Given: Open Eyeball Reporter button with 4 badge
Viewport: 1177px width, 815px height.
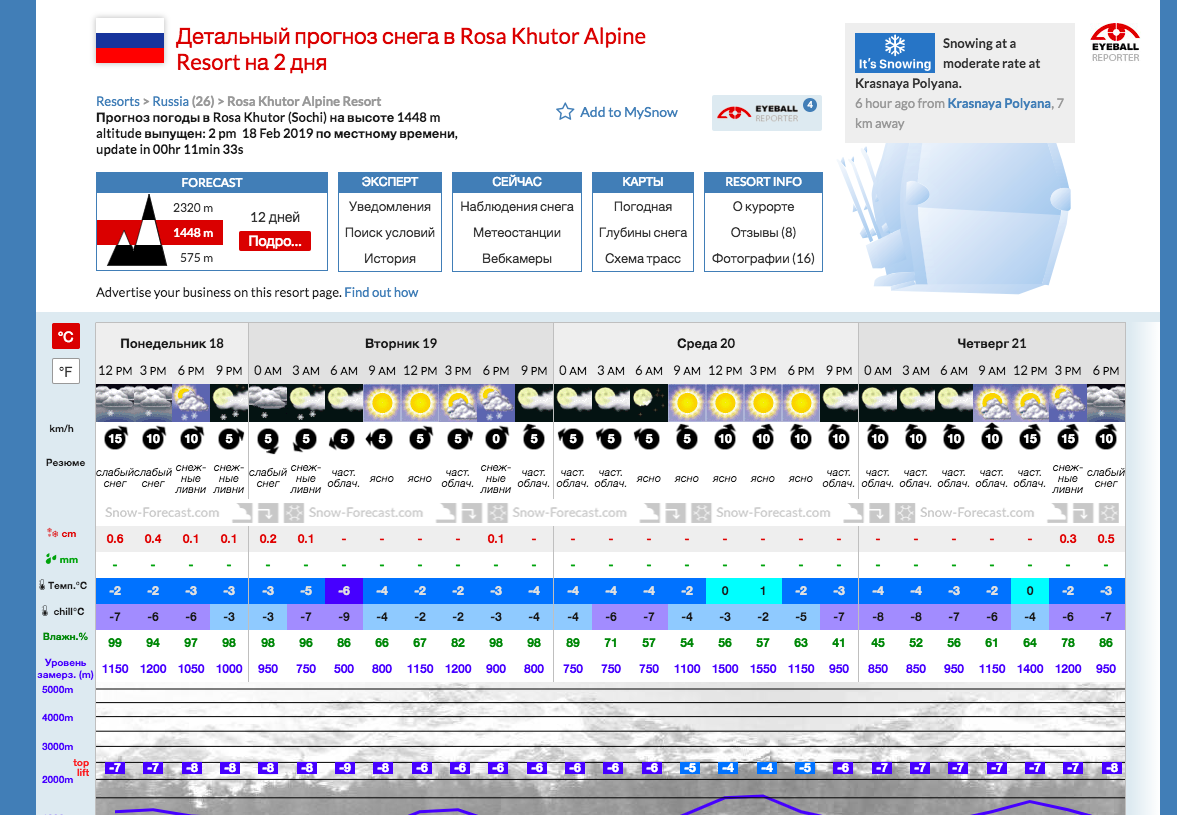Looking at the screenshot, I should pyautogui.click(x=766, y=113).
